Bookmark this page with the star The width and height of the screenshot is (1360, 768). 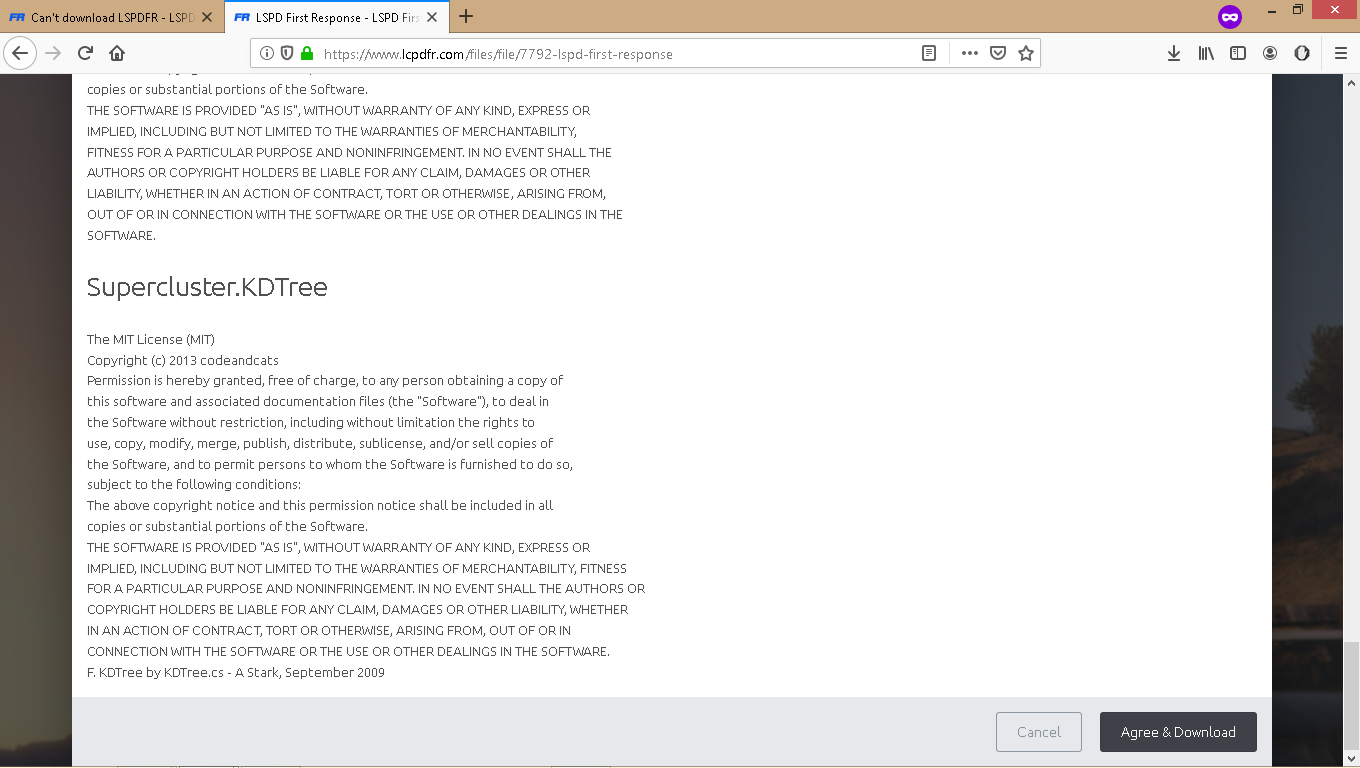1025,54
